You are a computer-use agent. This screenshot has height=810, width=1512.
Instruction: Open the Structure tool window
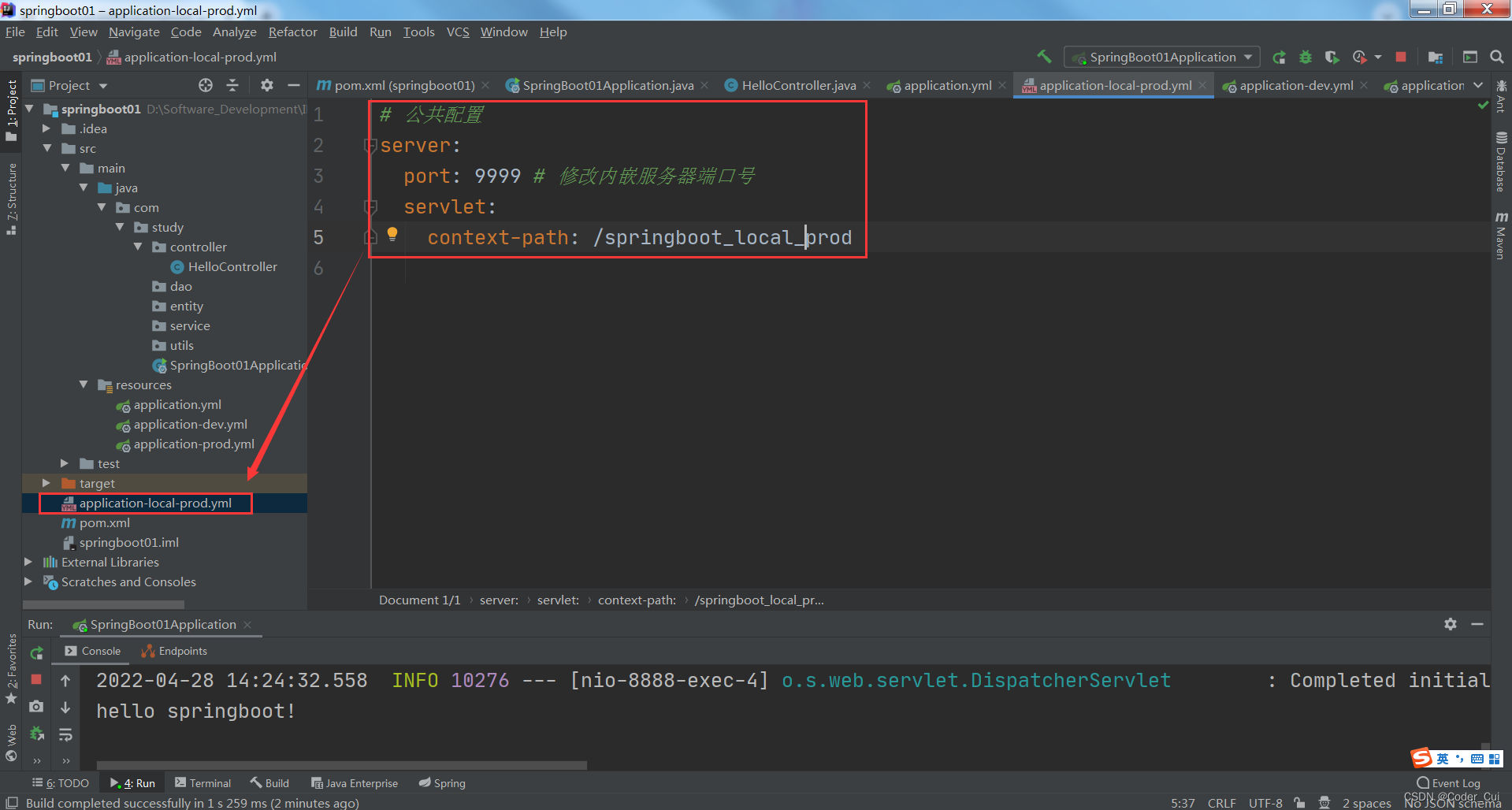click(x=11, y=199)
